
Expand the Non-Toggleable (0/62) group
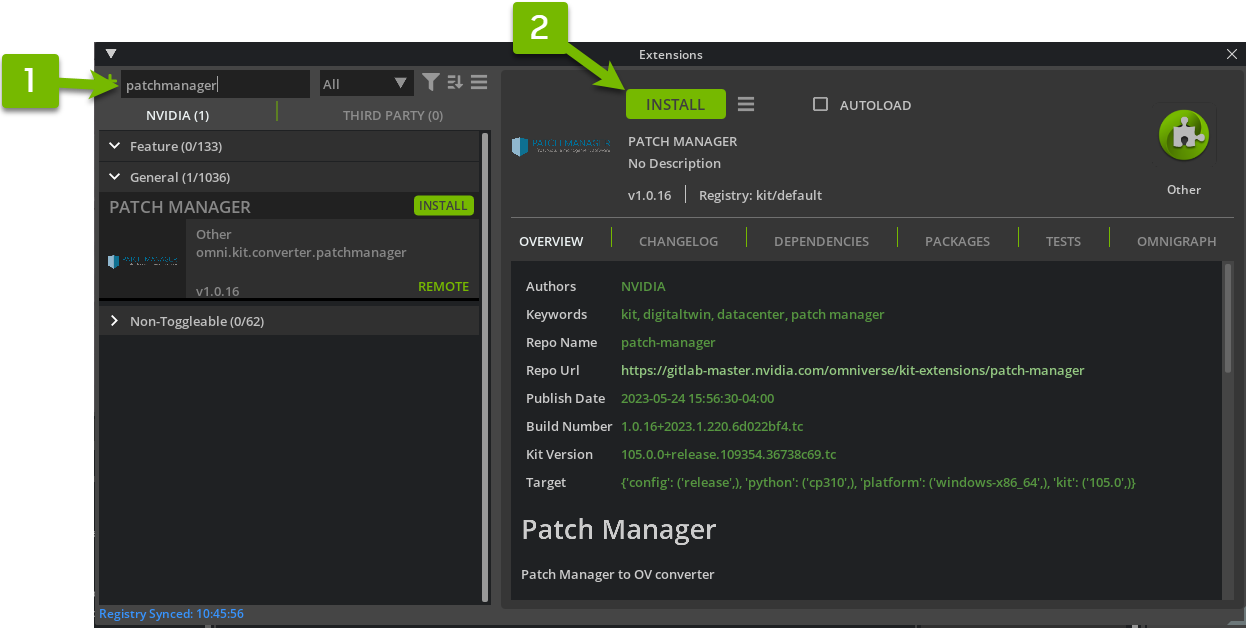[x=289, y=321]
